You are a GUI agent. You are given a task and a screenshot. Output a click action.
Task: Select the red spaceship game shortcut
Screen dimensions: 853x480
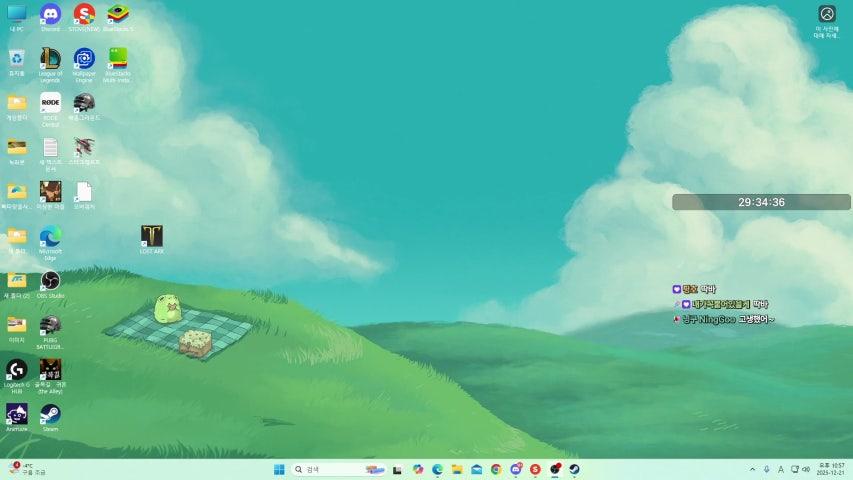coord(84,151)
